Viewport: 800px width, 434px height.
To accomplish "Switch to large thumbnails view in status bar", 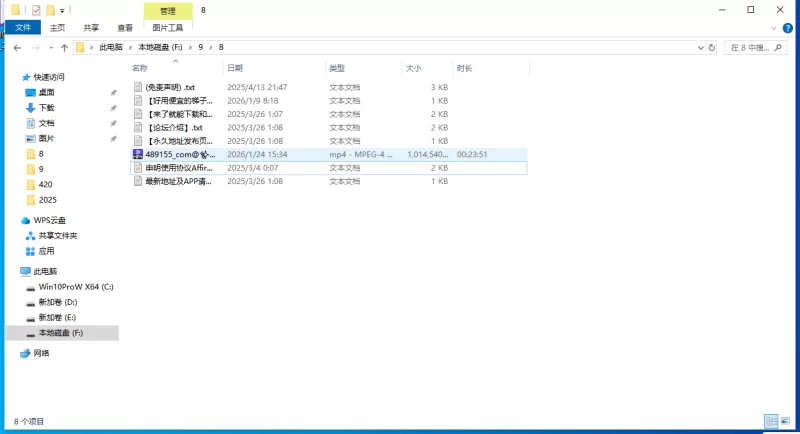I will click(x=785, y=421).
